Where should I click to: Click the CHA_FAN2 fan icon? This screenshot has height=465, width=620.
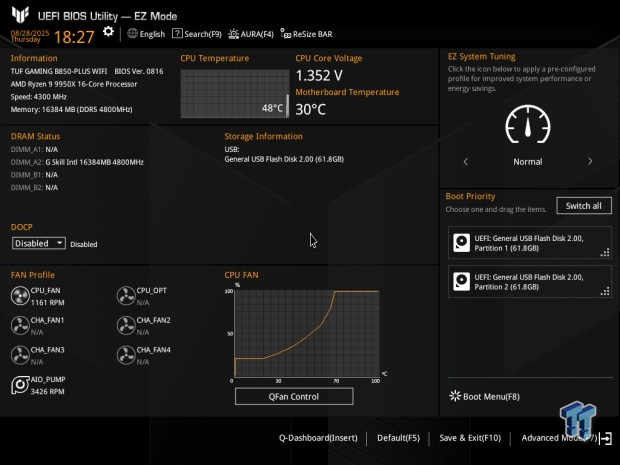(x=126, y=326)
